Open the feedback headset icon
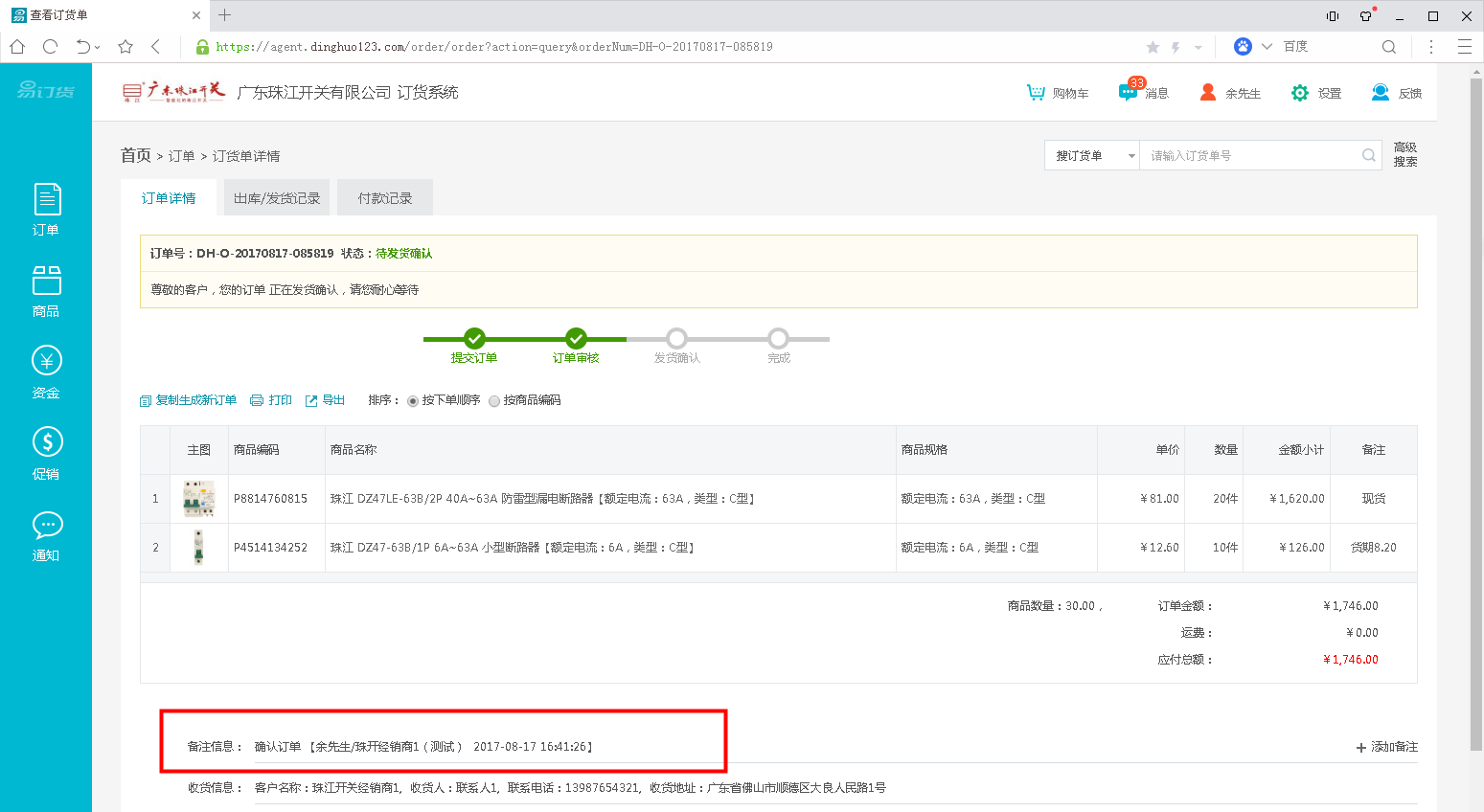The width and height of the screenshot is (1484, 812). pos(1380,93)
